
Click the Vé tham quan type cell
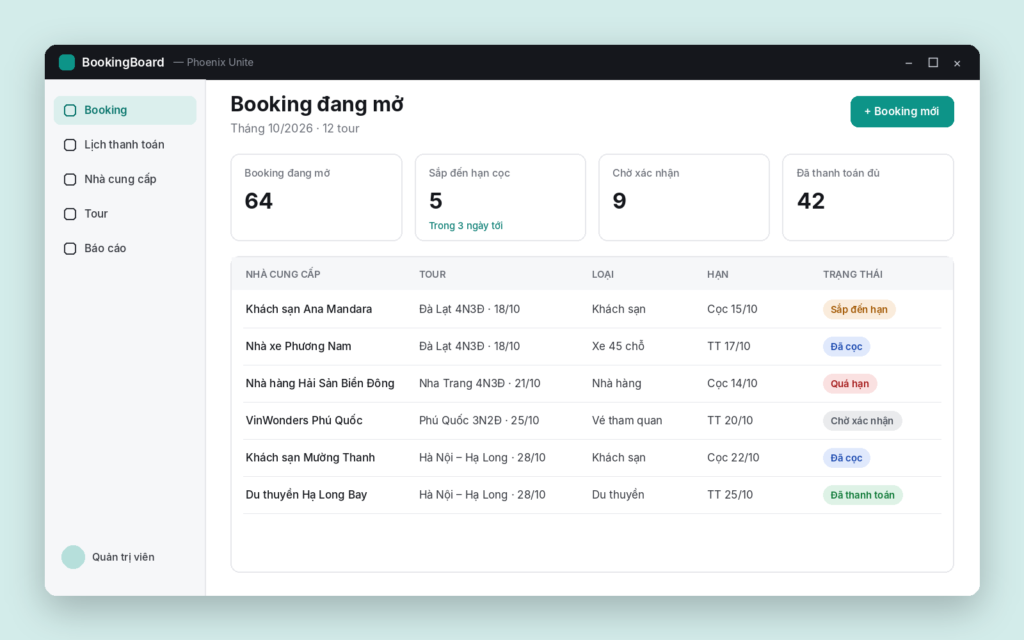(627, 421)
